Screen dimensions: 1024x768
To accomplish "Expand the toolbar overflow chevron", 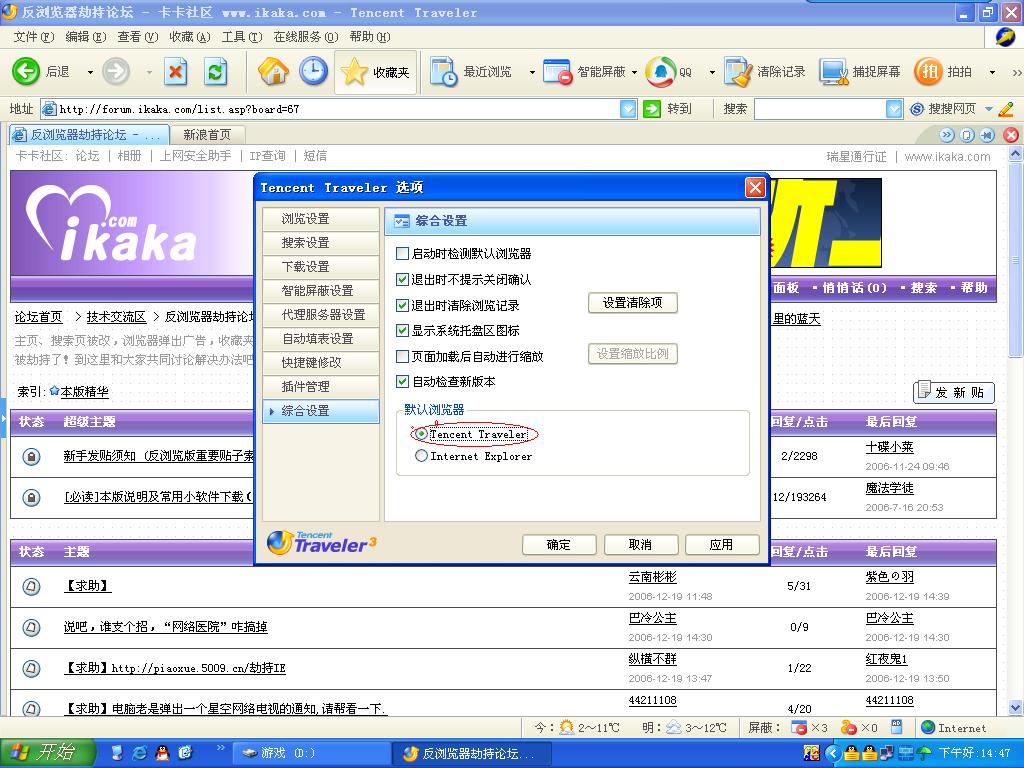I will 1016,72.
